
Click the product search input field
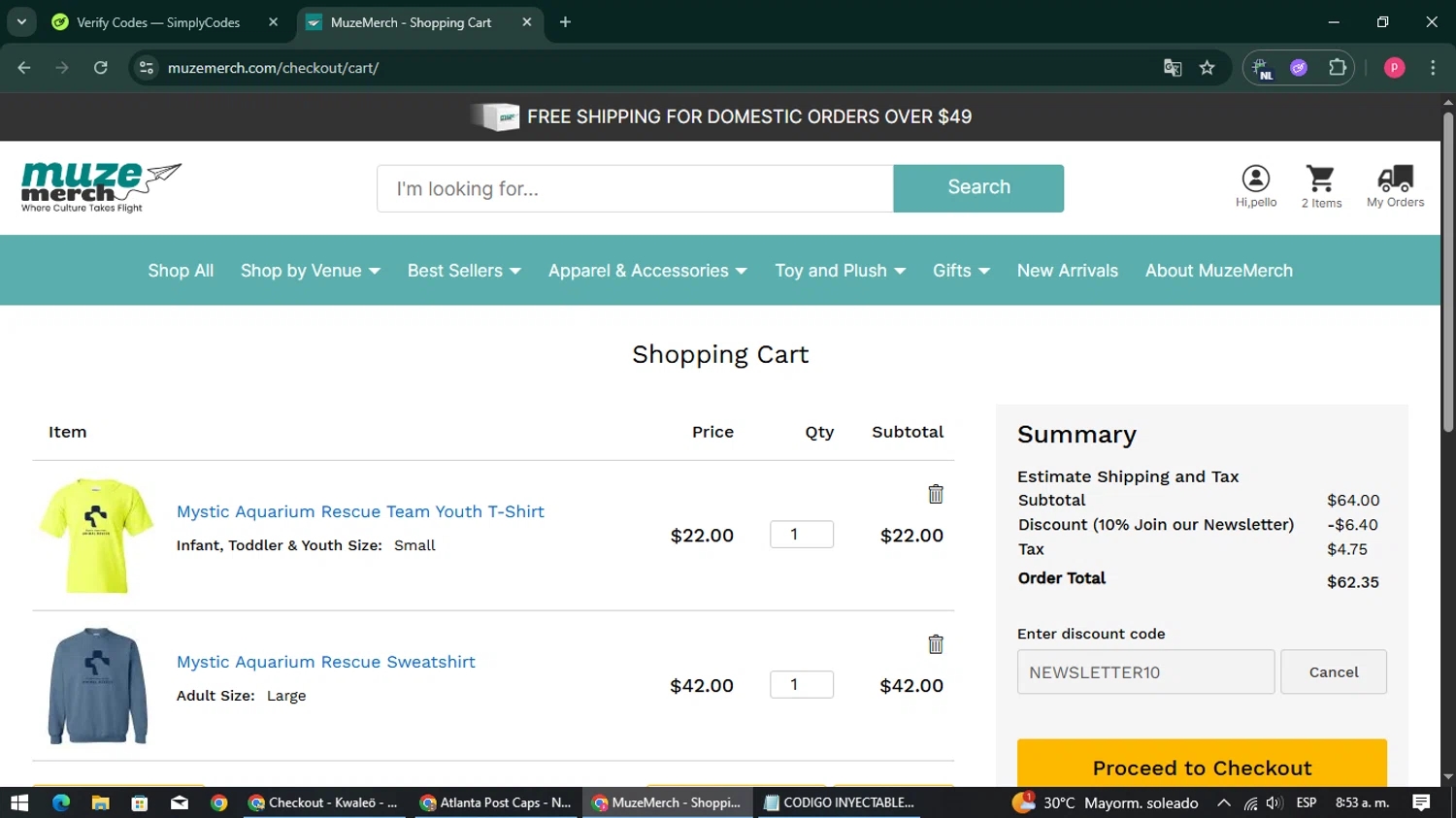pos(635,188)
